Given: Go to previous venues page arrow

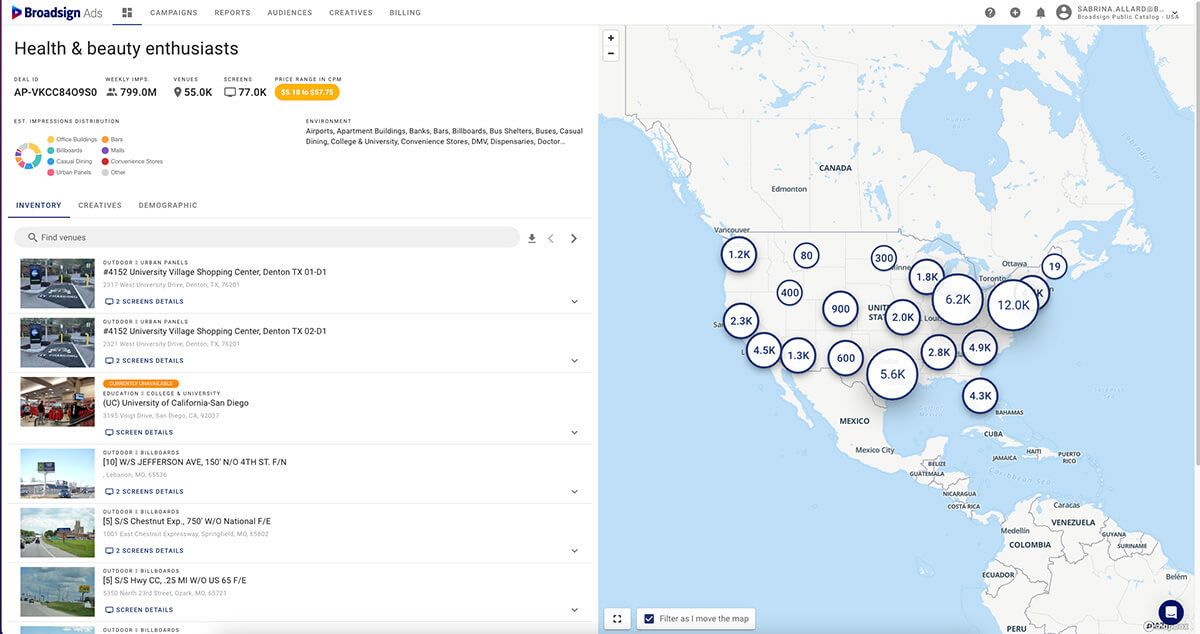Looking at the screenshot, I should tap(551, 238).
